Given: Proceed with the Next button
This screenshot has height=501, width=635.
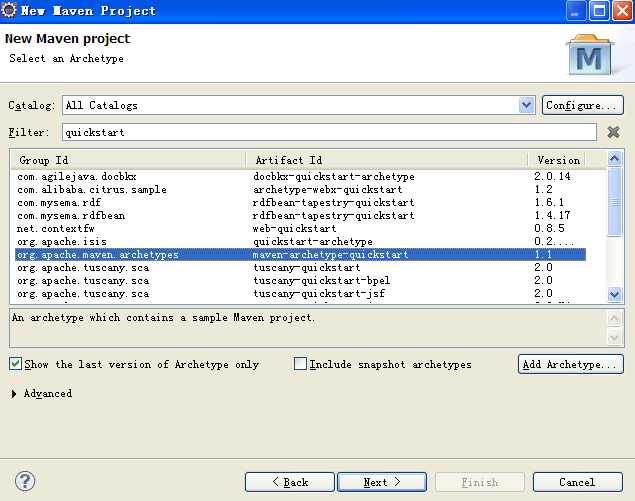Looking at the screenshot, I should click(382, 482).
